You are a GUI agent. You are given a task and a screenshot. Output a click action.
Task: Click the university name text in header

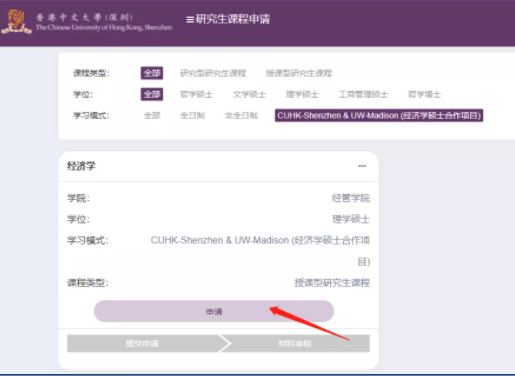coord(104,22)
